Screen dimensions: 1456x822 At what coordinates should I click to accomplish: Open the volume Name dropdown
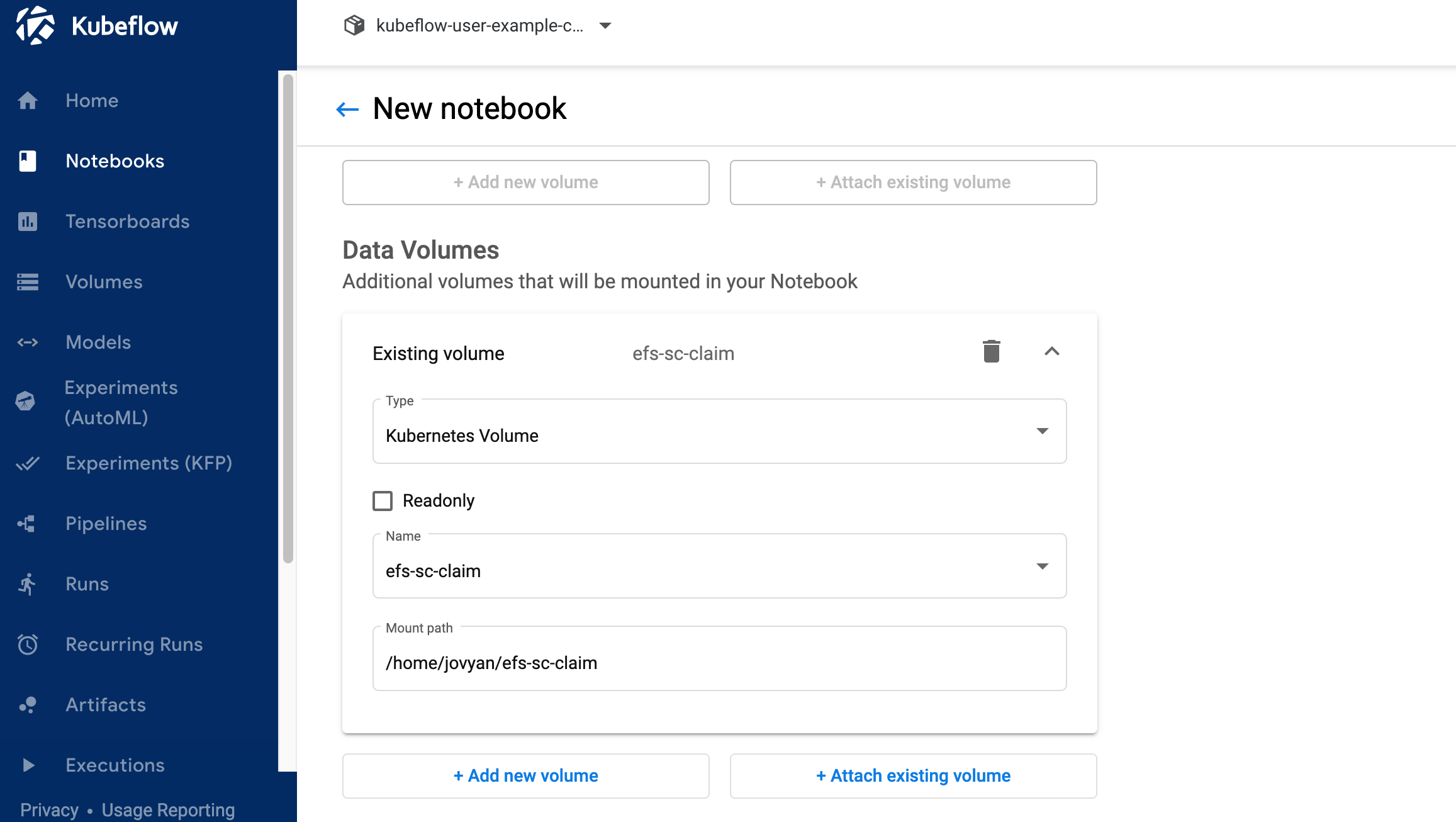719,566
